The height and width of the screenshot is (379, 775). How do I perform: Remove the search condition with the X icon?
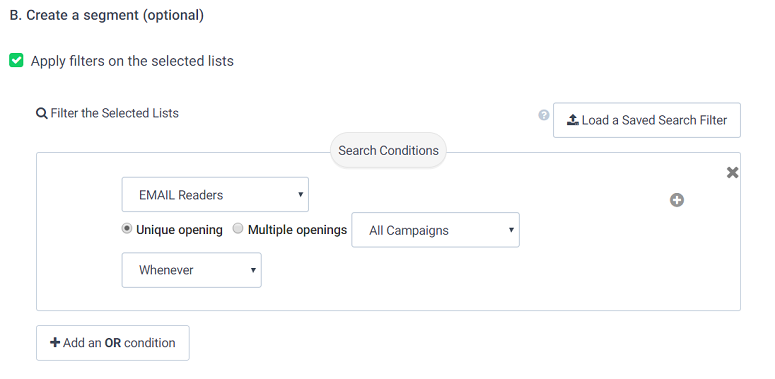point(732,172)
